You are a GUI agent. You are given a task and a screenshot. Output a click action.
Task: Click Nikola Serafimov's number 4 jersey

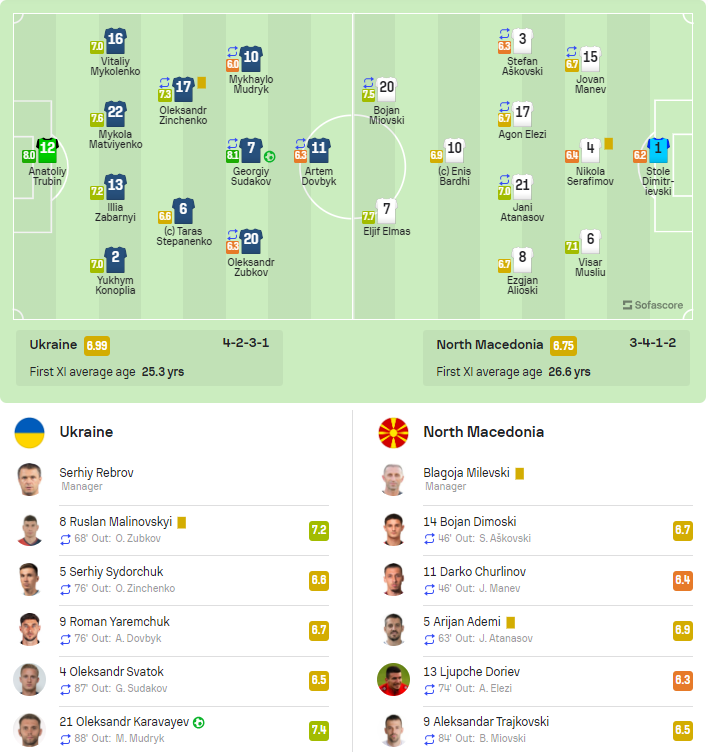(x=590, y=150)
